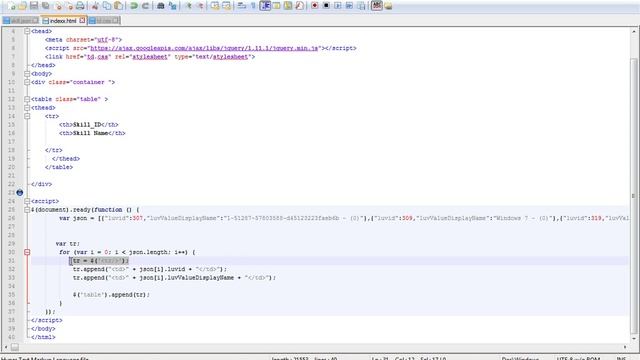This screenshot has height=360, width=640.
Task: Collapse the <table class="table"> fold marker
Action: click(x=27, y=99)
